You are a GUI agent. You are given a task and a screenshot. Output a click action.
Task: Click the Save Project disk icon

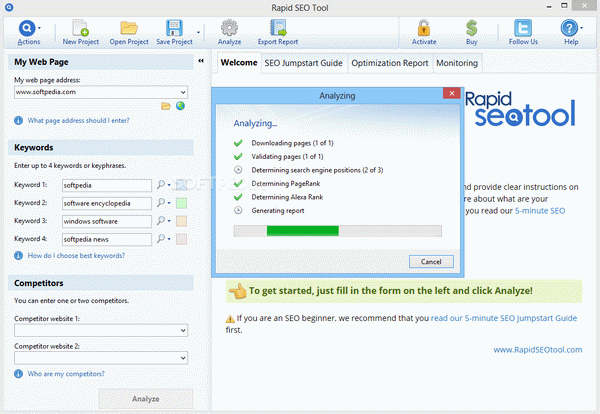(x=174, y=28)
